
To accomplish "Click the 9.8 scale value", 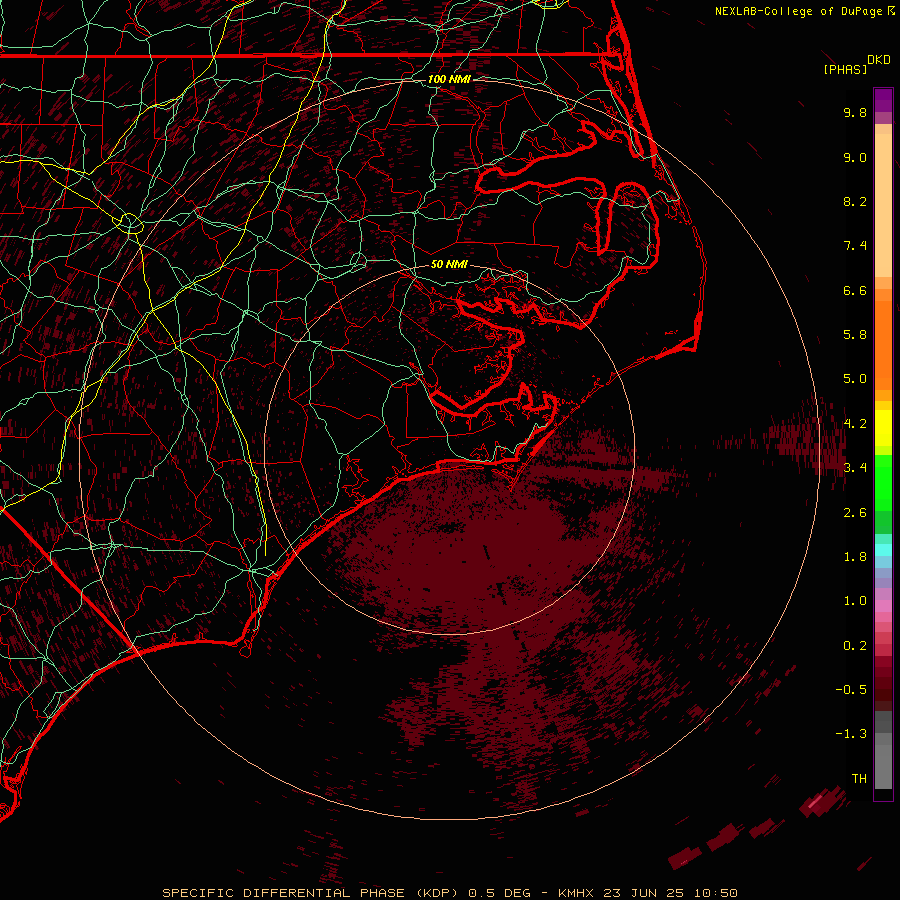I will tap(855, 112).
